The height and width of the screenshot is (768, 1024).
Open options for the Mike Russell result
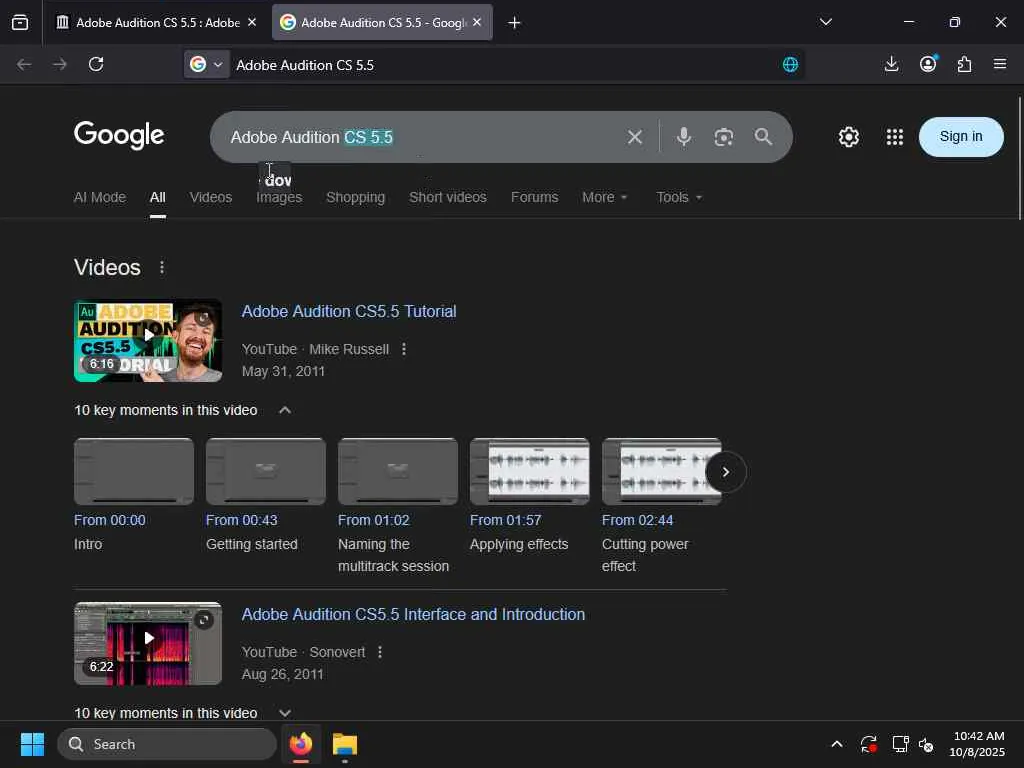pos(404,349)
